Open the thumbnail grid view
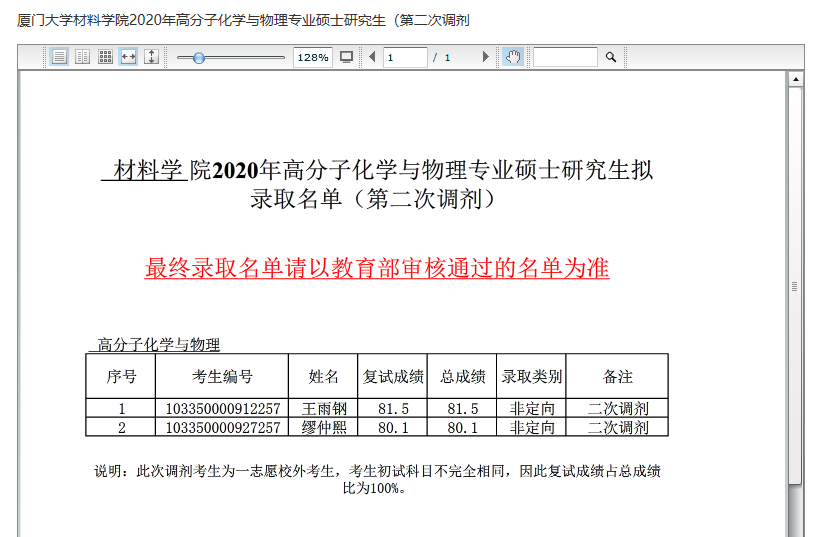Viewport: 819px width, 537px height. point(105,57)
